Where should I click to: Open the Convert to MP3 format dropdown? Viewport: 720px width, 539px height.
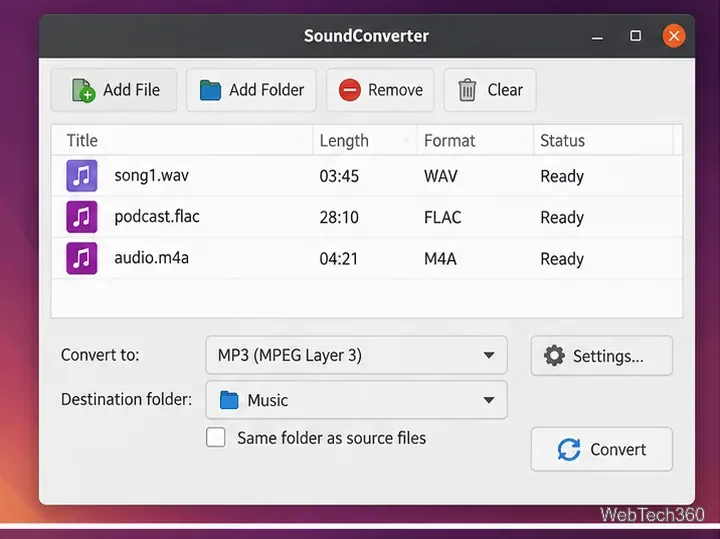356,355
